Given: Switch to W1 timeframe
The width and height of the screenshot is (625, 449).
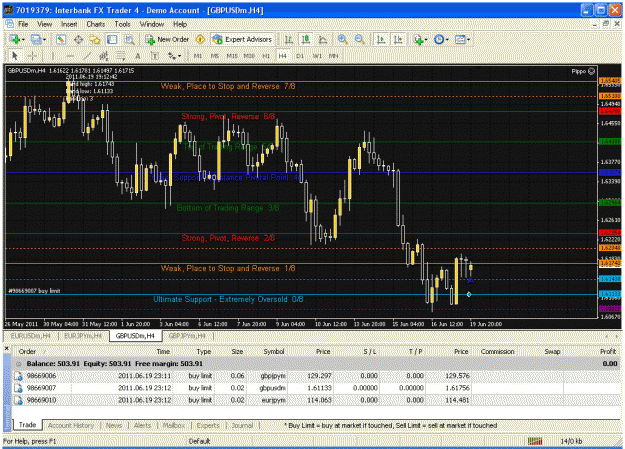Looking at the screenshot, I should 317,56.
